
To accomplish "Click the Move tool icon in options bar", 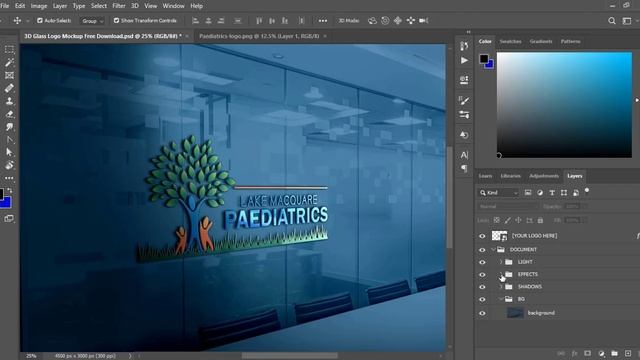I will click(x=17, y=20).
